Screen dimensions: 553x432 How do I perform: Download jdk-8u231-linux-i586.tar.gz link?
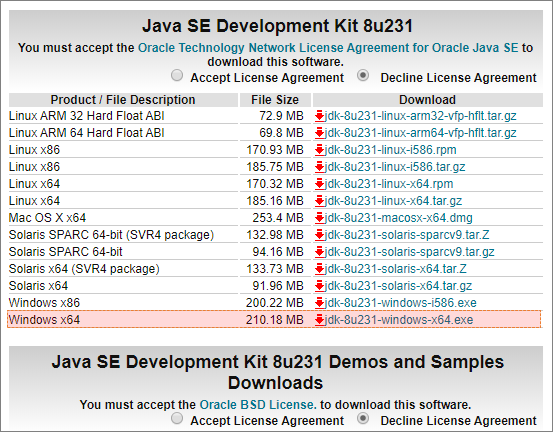[395, 166]
